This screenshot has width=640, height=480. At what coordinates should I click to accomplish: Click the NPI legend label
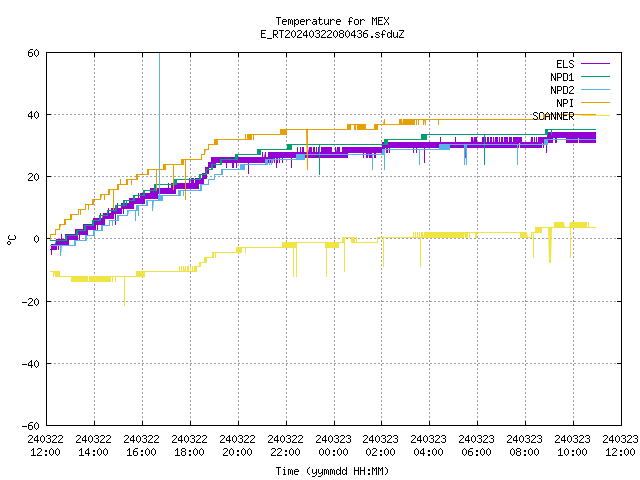pos(565,103)
